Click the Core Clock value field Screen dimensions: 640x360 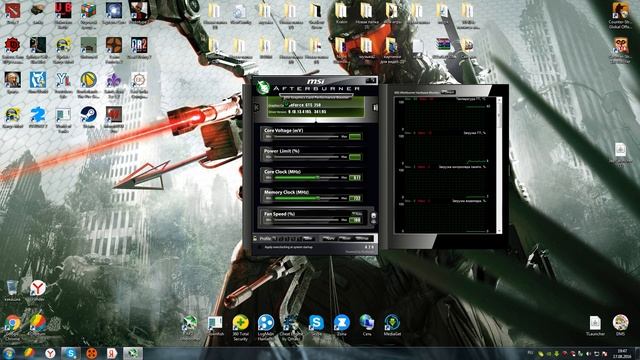355,178
